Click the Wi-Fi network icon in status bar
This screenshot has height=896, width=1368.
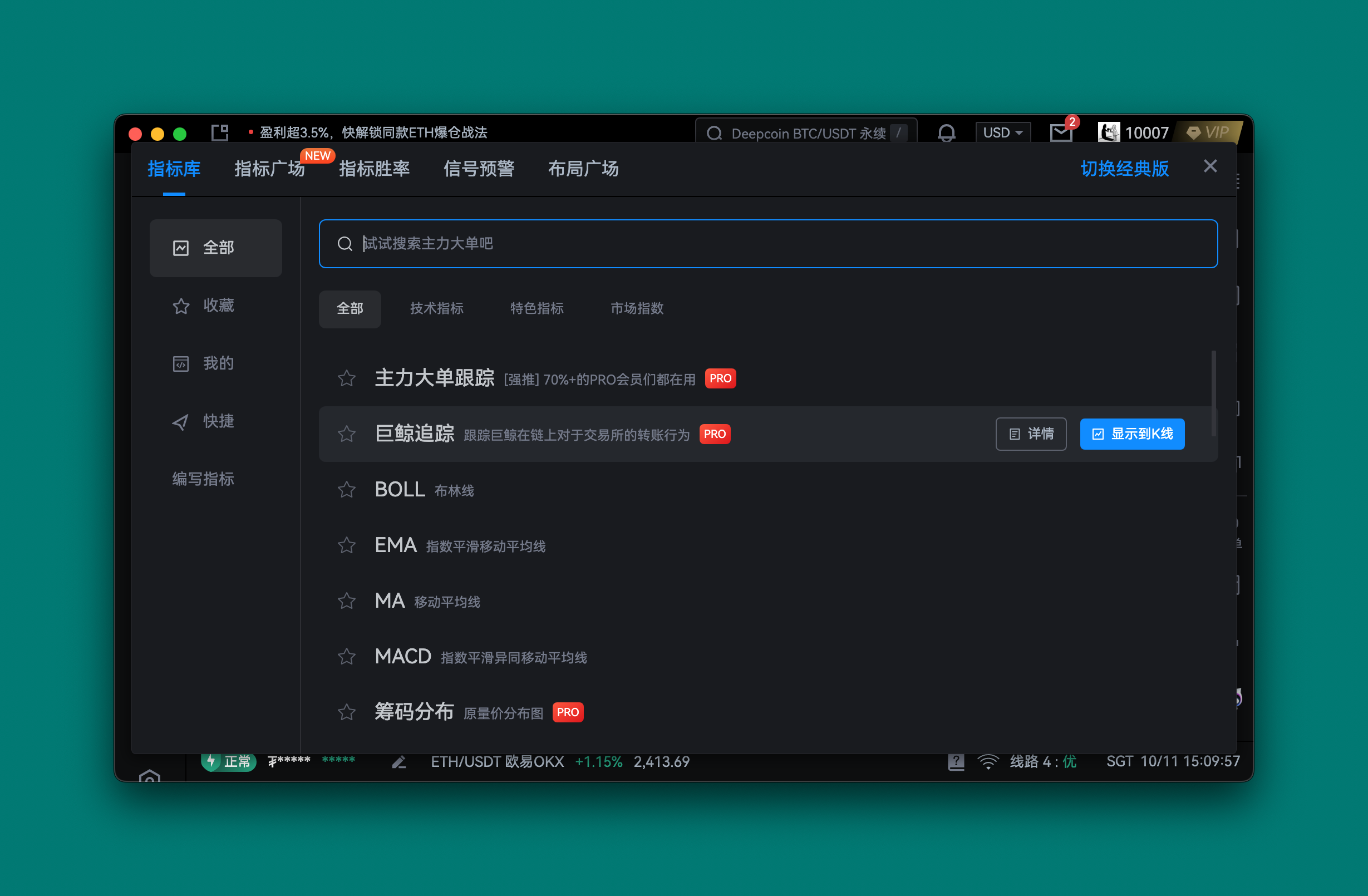[x=988, y=762]
